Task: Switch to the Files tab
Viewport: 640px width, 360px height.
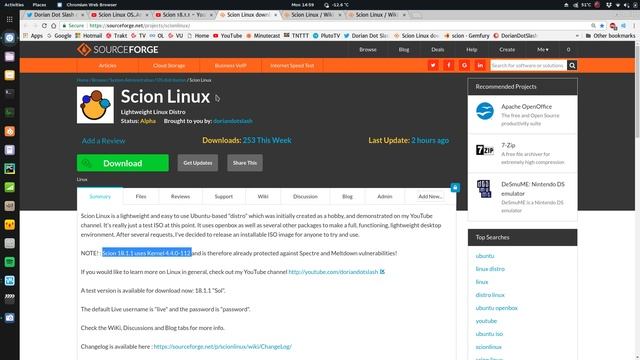Action: point(141,196)
